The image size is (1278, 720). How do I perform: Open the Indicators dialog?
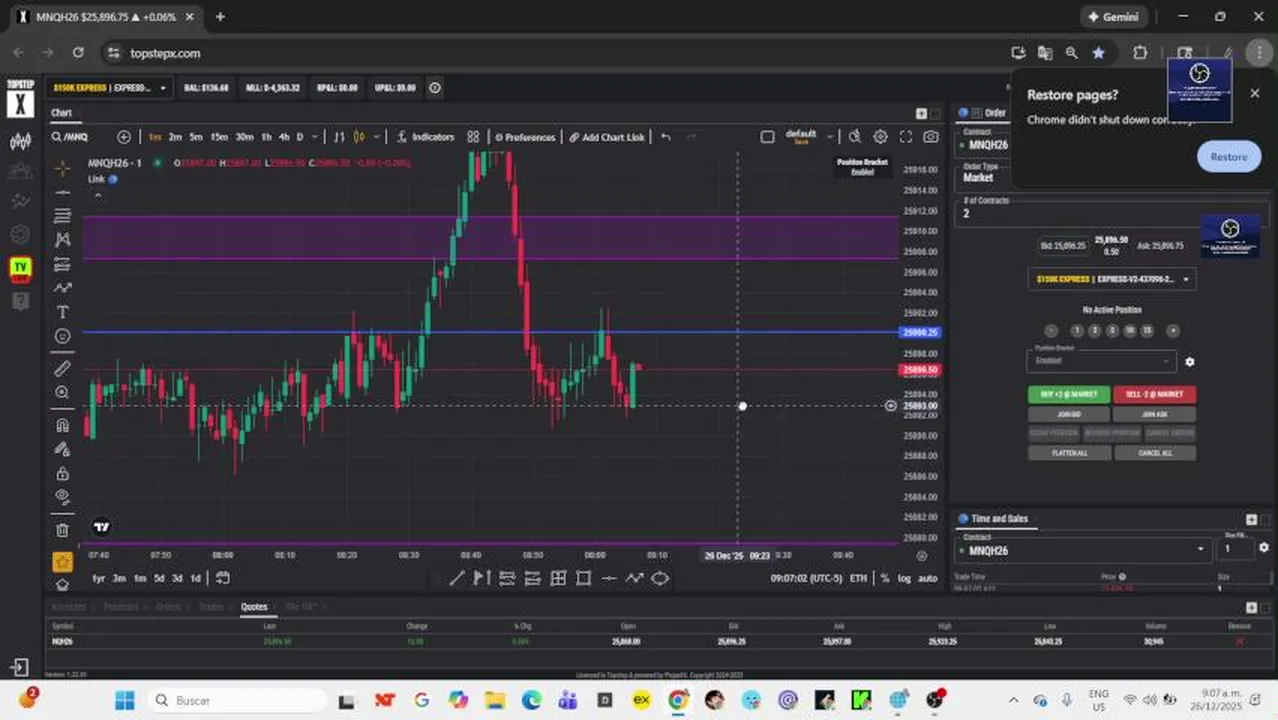click(x=425, y=137)
